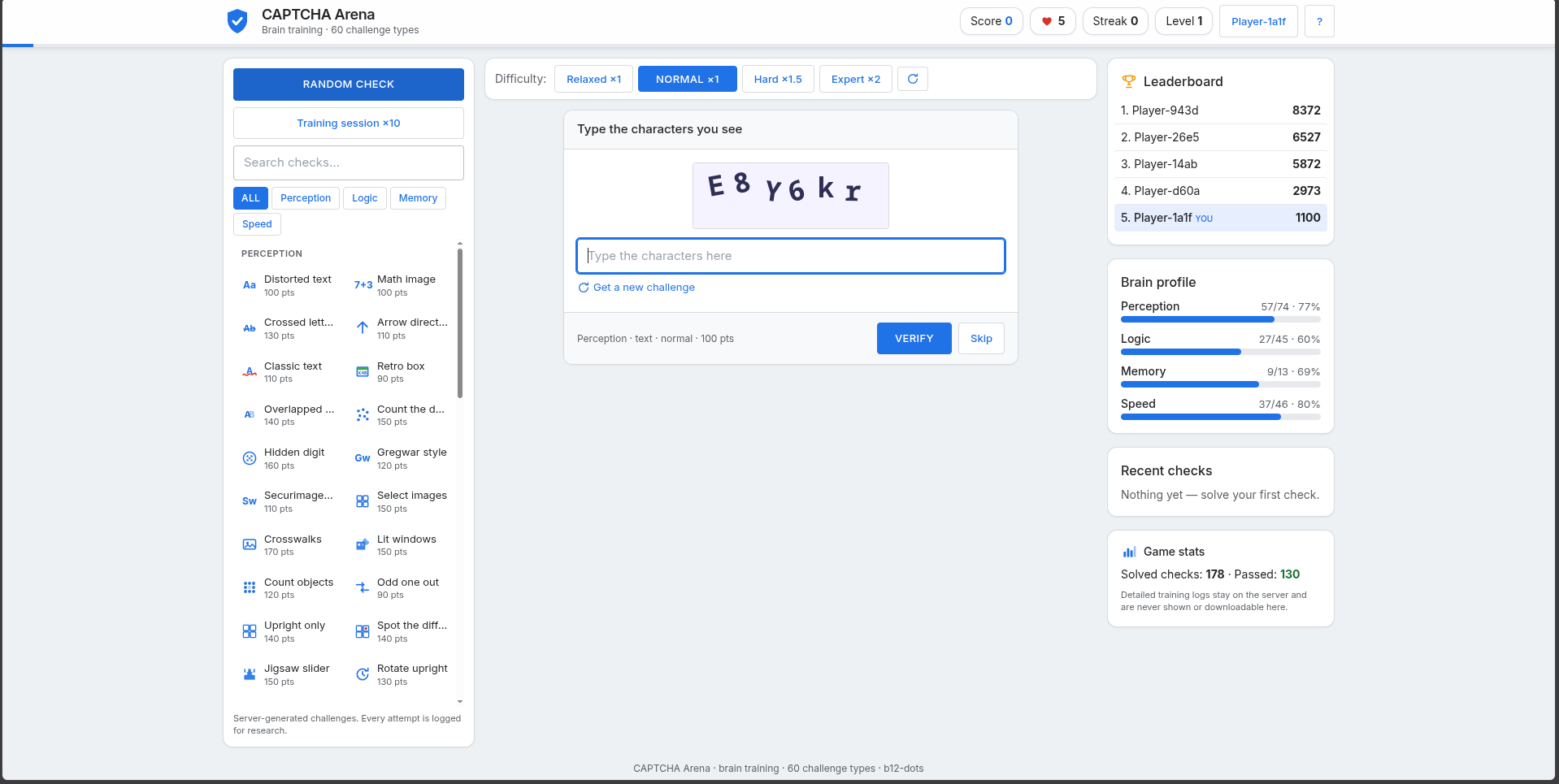Open the help question mark button

1319,21
